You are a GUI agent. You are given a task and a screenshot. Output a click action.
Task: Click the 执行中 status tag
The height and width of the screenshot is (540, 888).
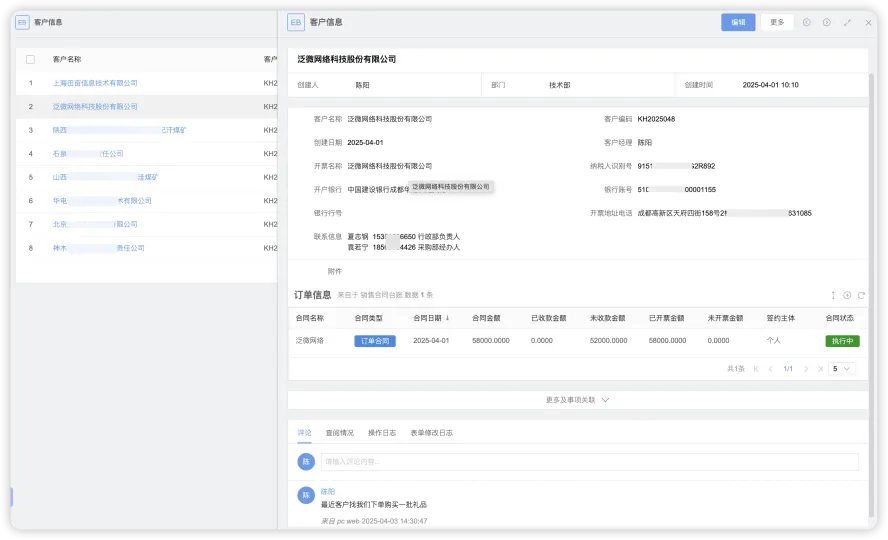[842, 341]
